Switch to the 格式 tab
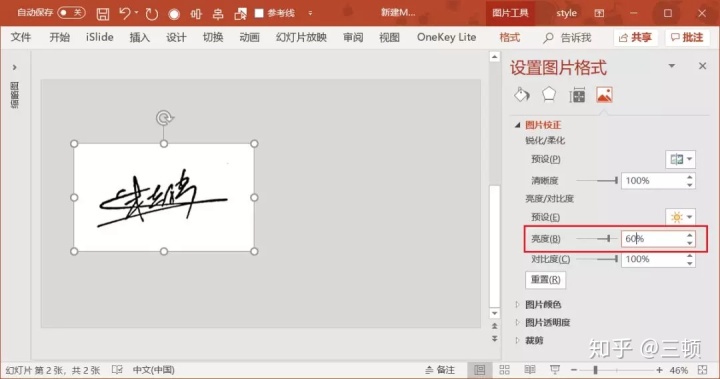 click(x=510, y=37)
